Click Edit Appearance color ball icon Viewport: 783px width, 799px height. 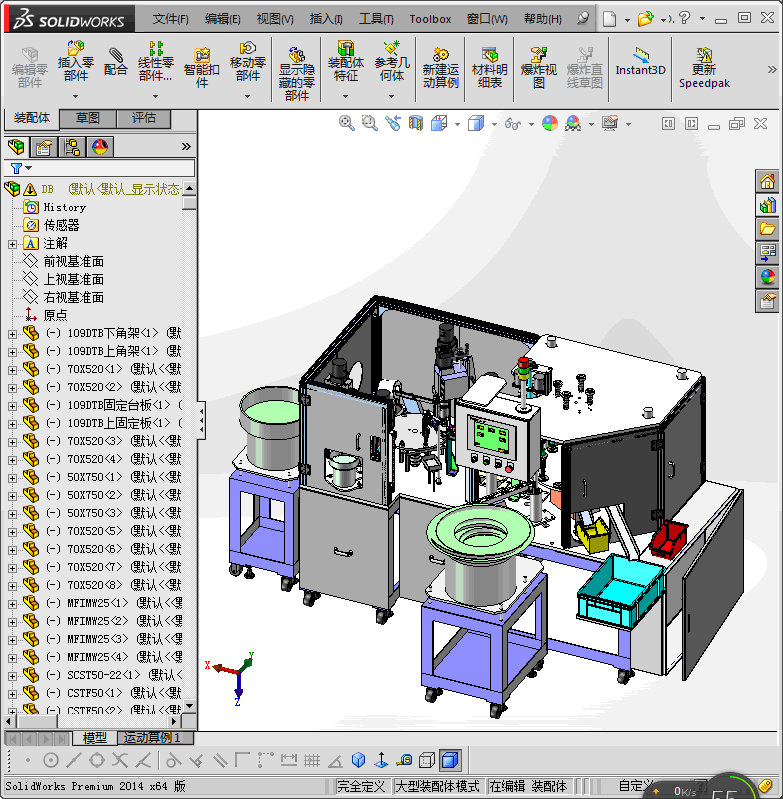(550, 123)
